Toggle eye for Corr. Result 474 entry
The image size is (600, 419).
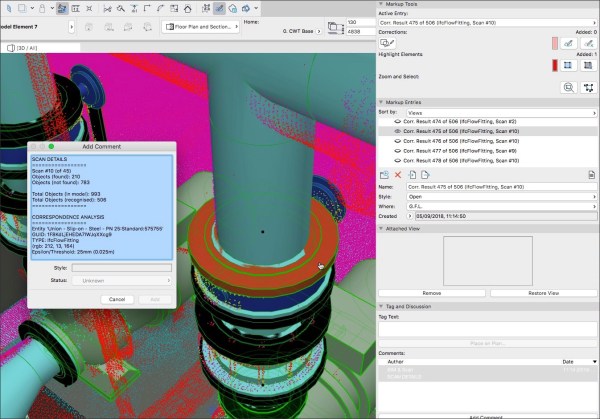pyautogui.click(x=399, y=120)
